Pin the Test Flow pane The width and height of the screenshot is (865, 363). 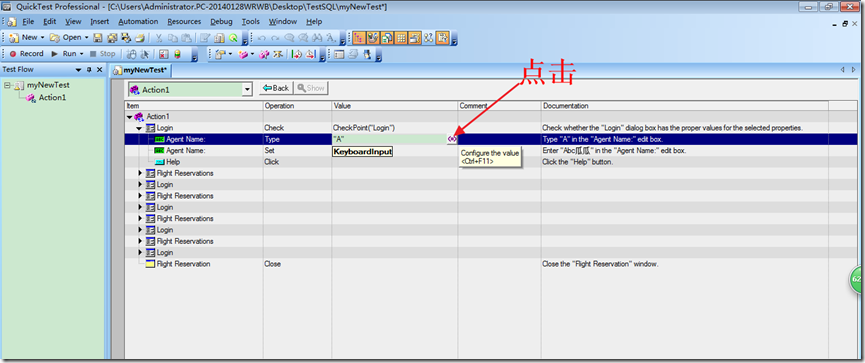pos(89,70)
